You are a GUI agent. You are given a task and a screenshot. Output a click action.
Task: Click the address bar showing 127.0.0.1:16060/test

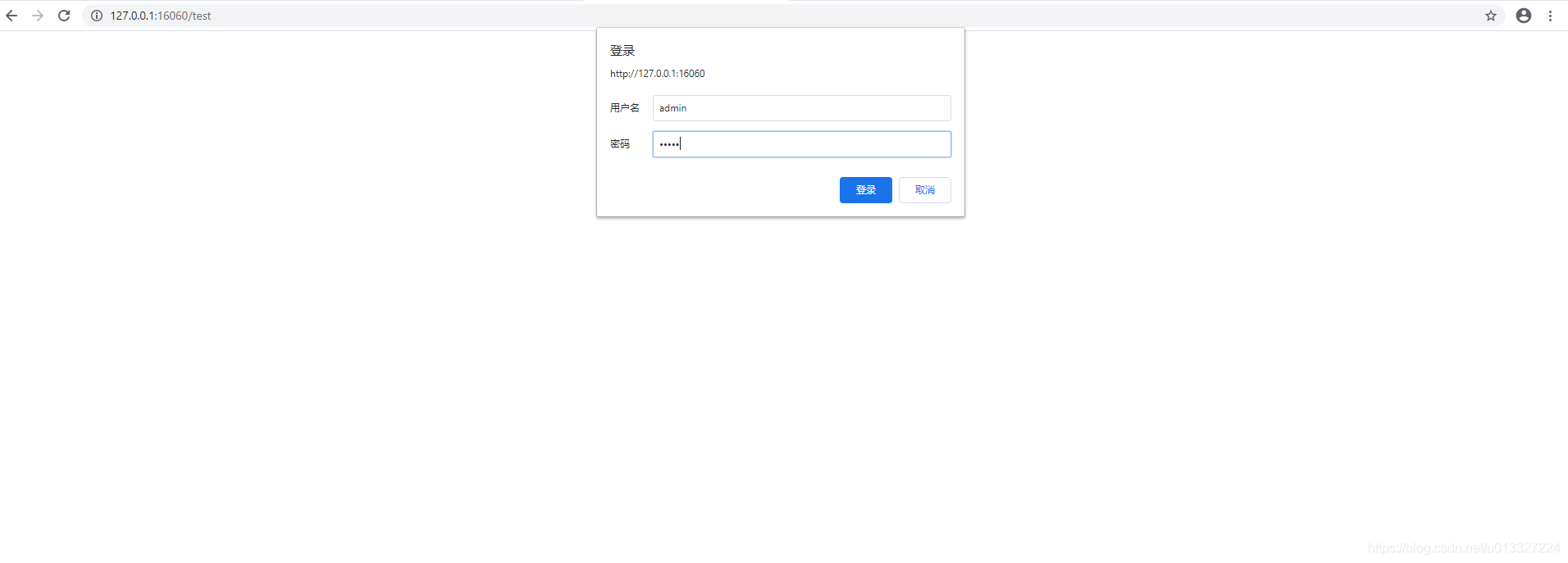tap(794, 16)
